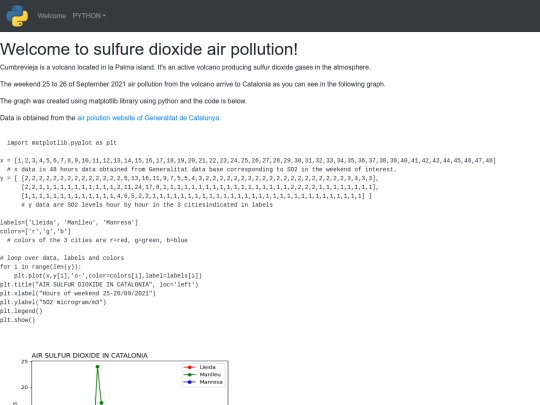540x405 pixels.
Task: Open air pollution website of Generalitat link
Action: [149, 118]
